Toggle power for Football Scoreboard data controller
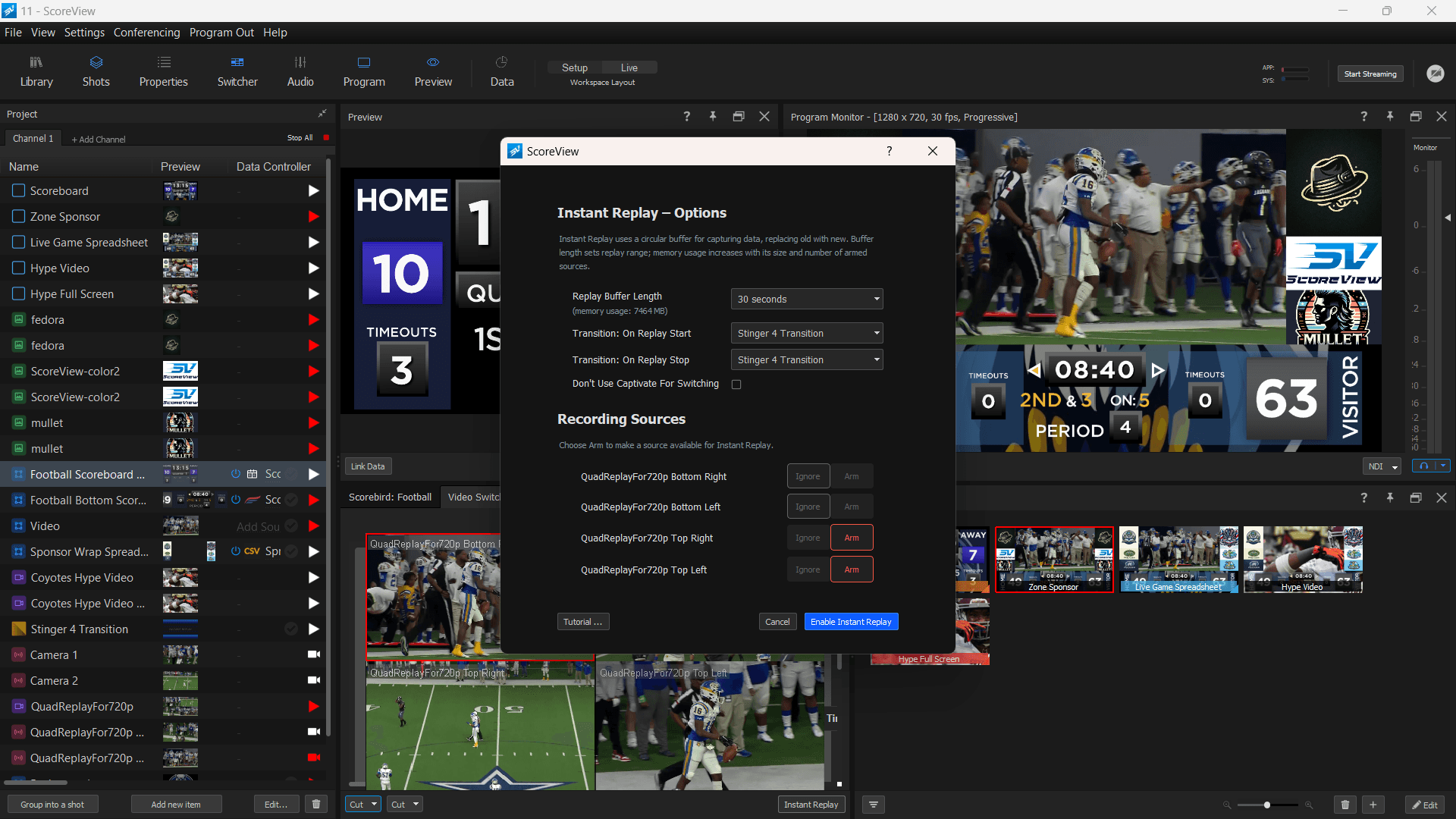 coord(235,474)
